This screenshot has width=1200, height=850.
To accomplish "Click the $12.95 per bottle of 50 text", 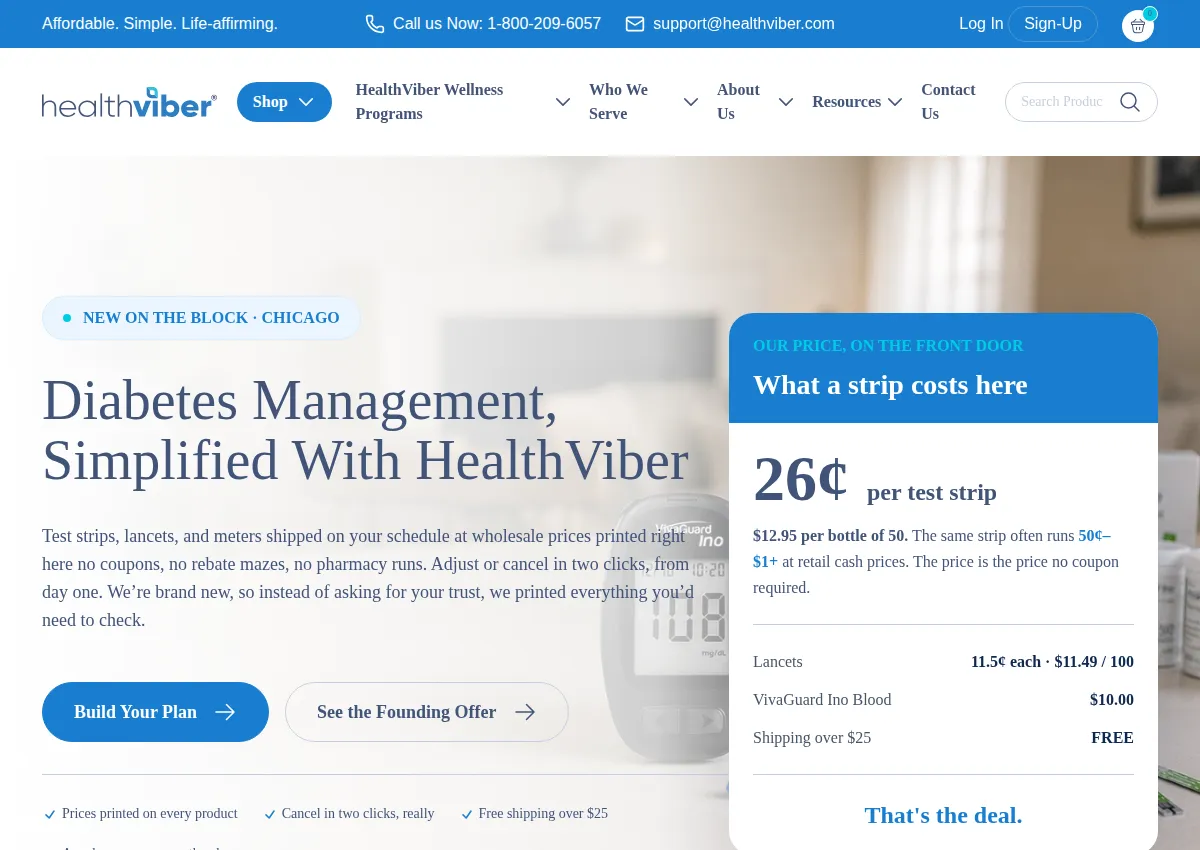I will point(830,536).
